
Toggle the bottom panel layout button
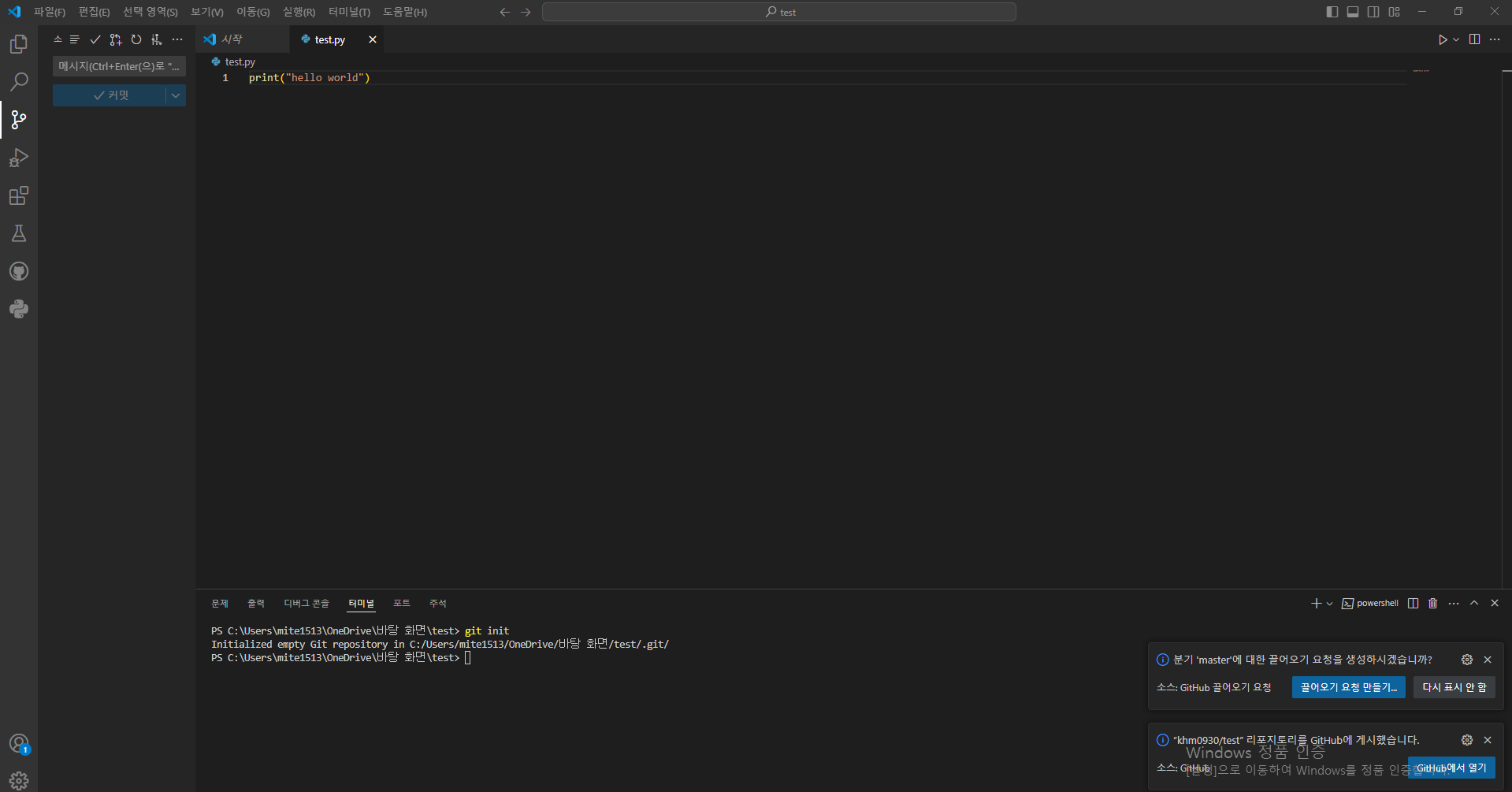[x=1353, y=12]
